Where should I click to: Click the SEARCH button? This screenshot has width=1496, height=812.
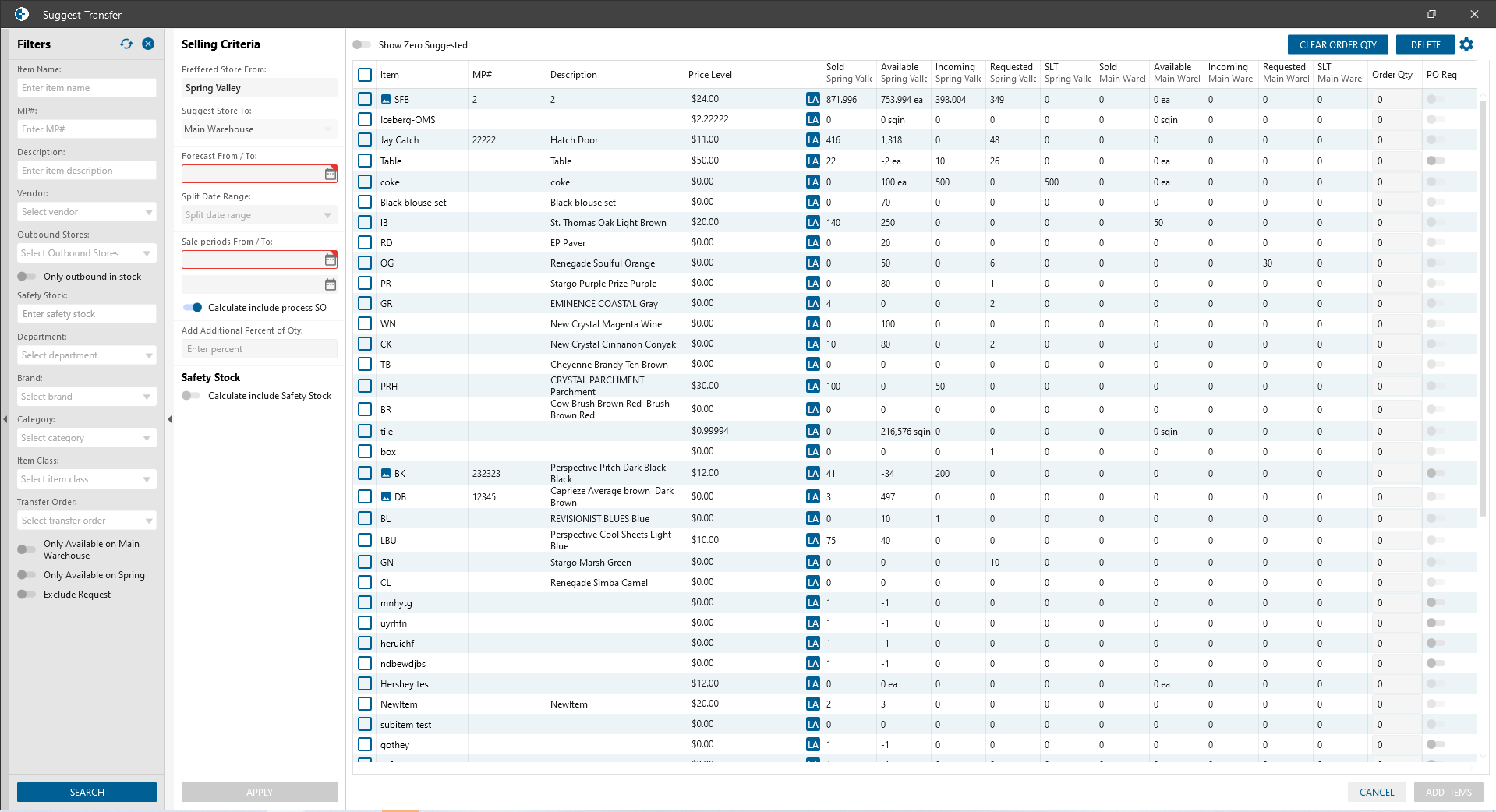click(87, 792)
